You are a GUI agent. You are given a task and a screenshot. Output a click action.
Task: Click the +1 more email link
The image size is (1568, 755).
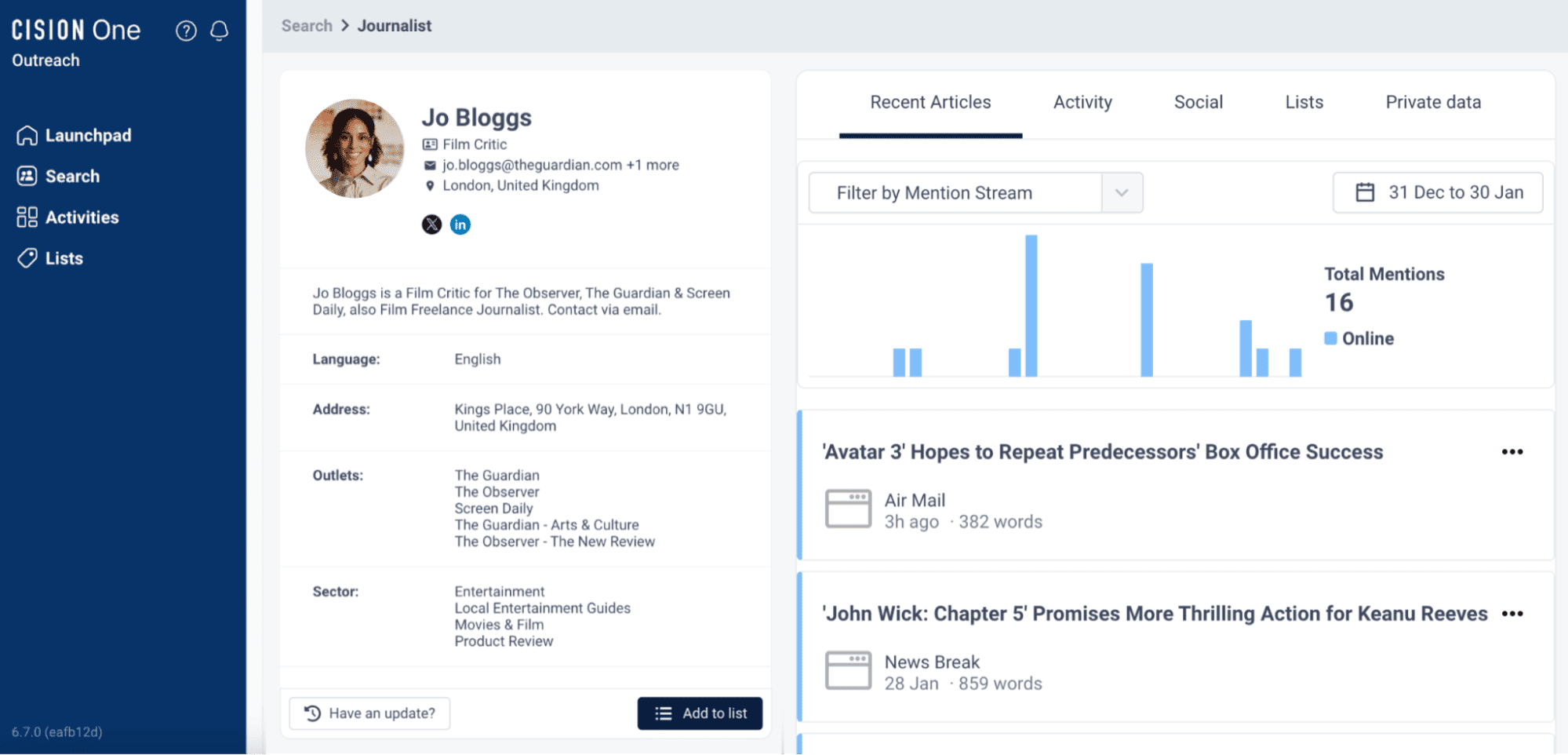point(653,166)
